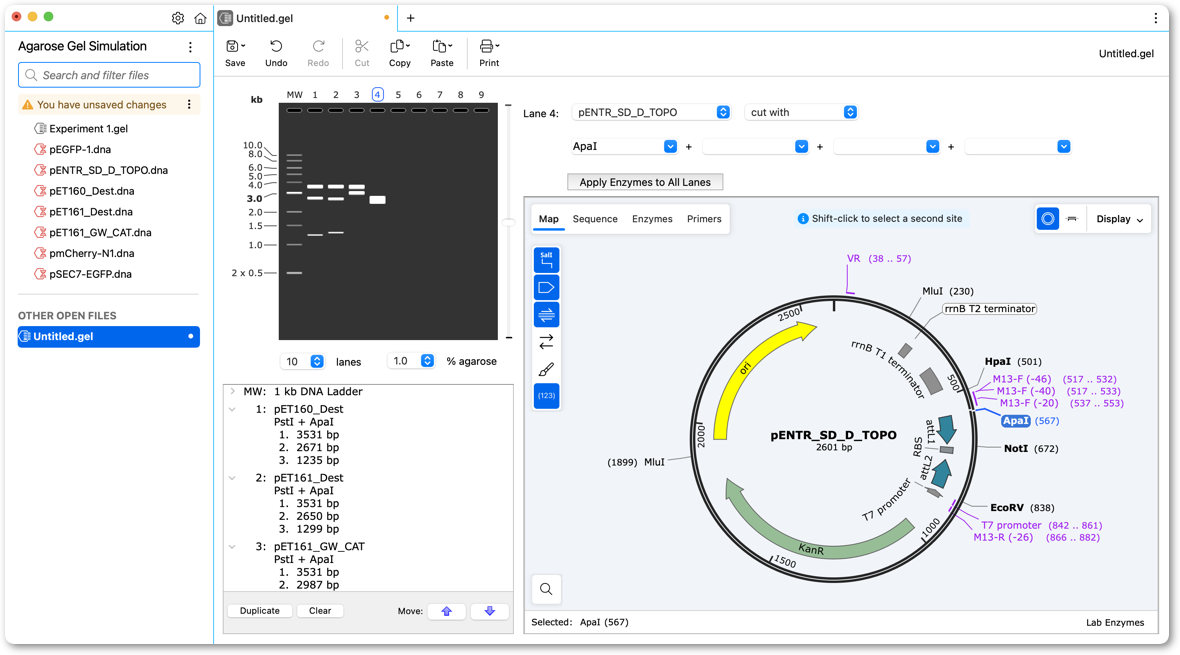
Task: Adjust the lanes count stepper
Action: (317, 361)
